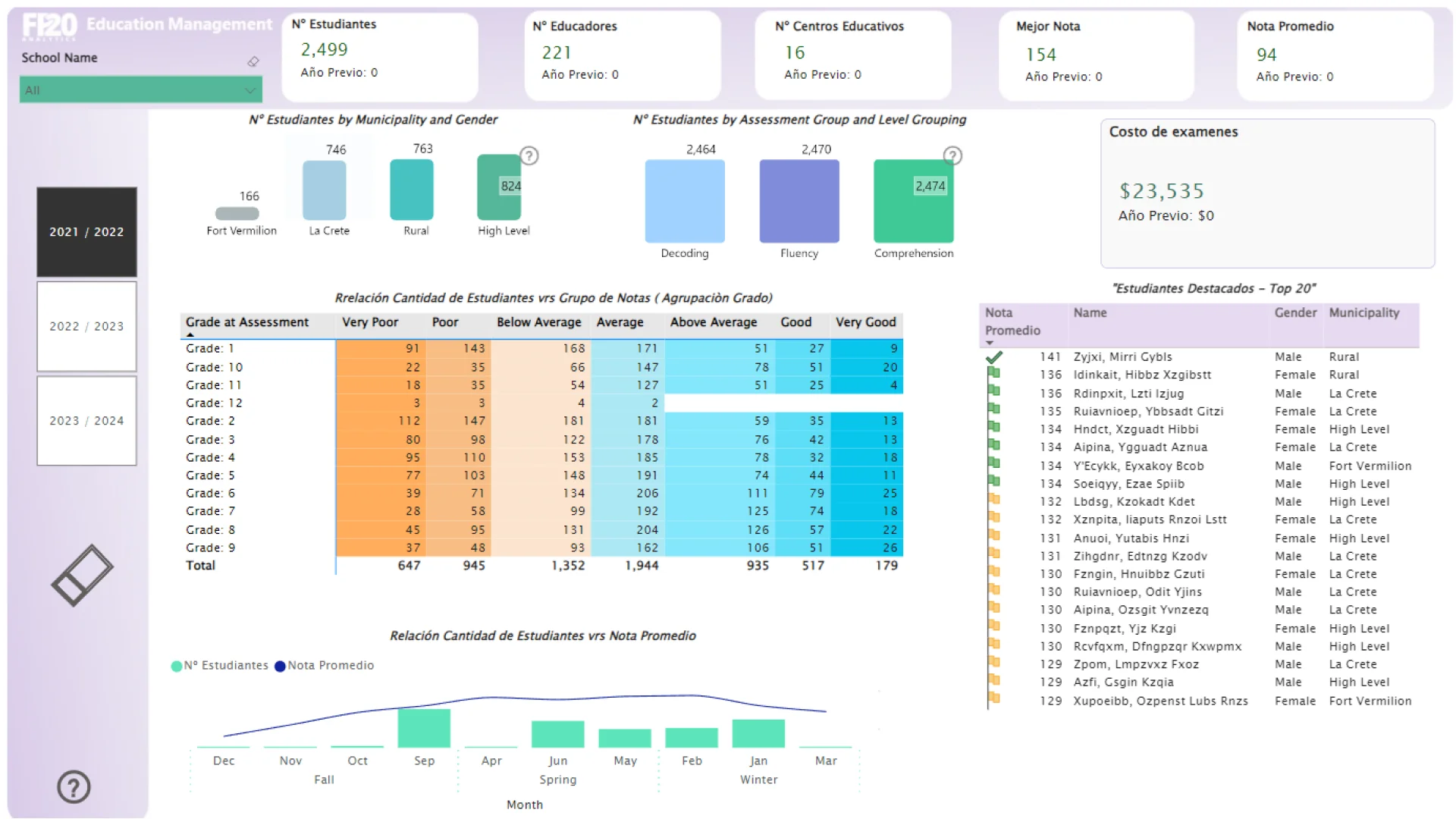Click yellow flag icon for Rcvfqxm, Dfngpzqr Kxwpmx
The image size is (1456, 819).
pyautogui.click(x=994, y=645)
